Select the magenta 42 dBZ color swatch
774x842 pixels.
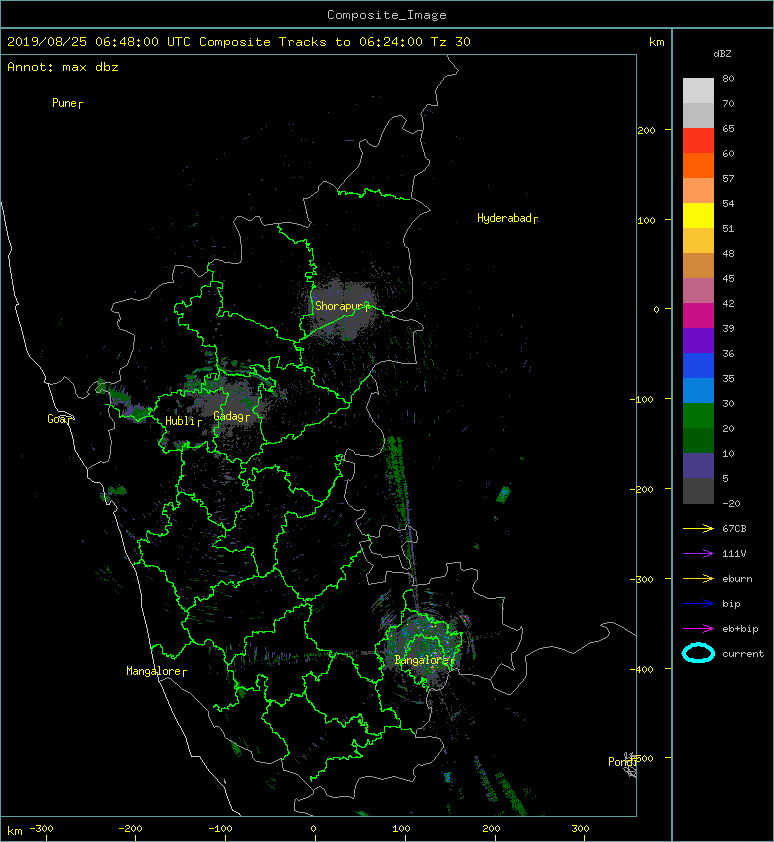click(698, 316)
